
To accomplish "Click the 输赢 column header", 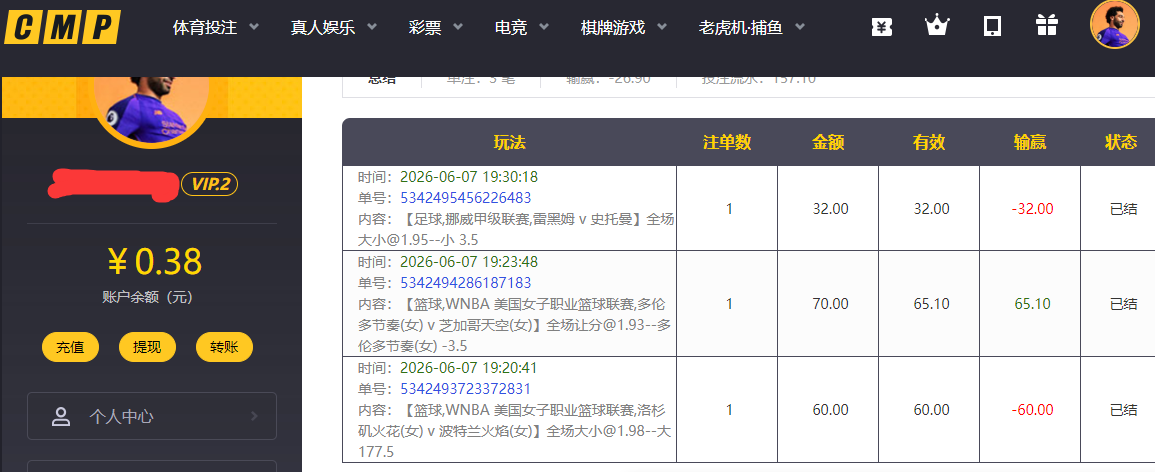I will tap(1030, 143).
